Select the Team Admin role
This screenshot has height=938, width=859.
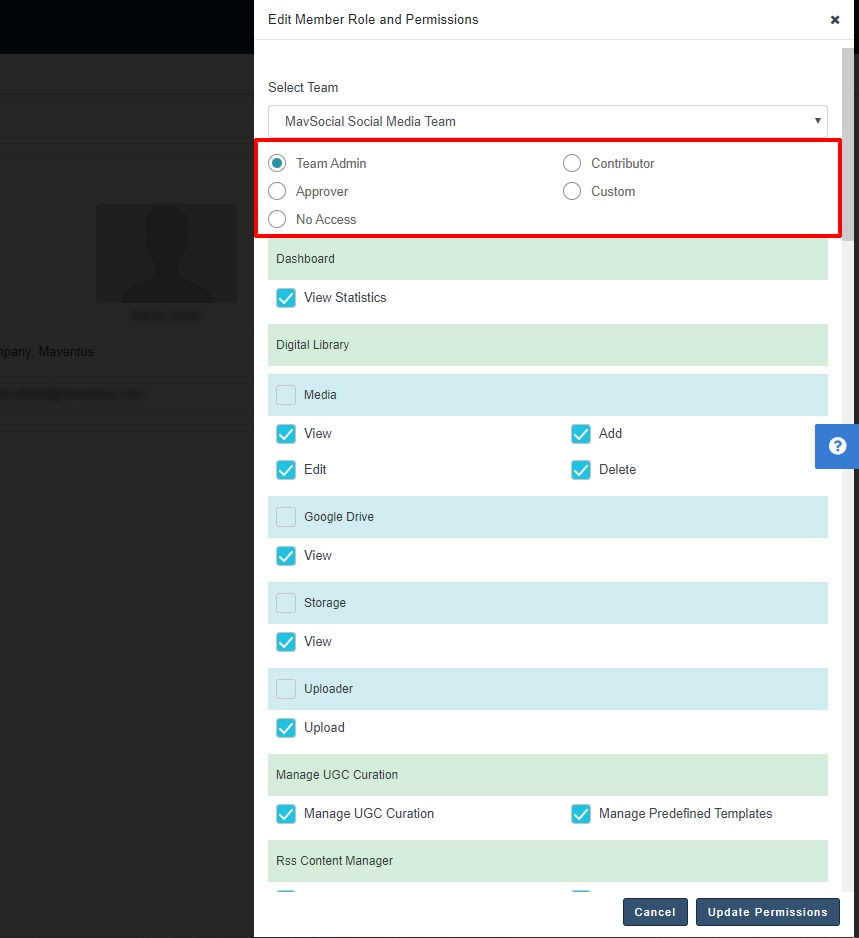click(278, 163)
